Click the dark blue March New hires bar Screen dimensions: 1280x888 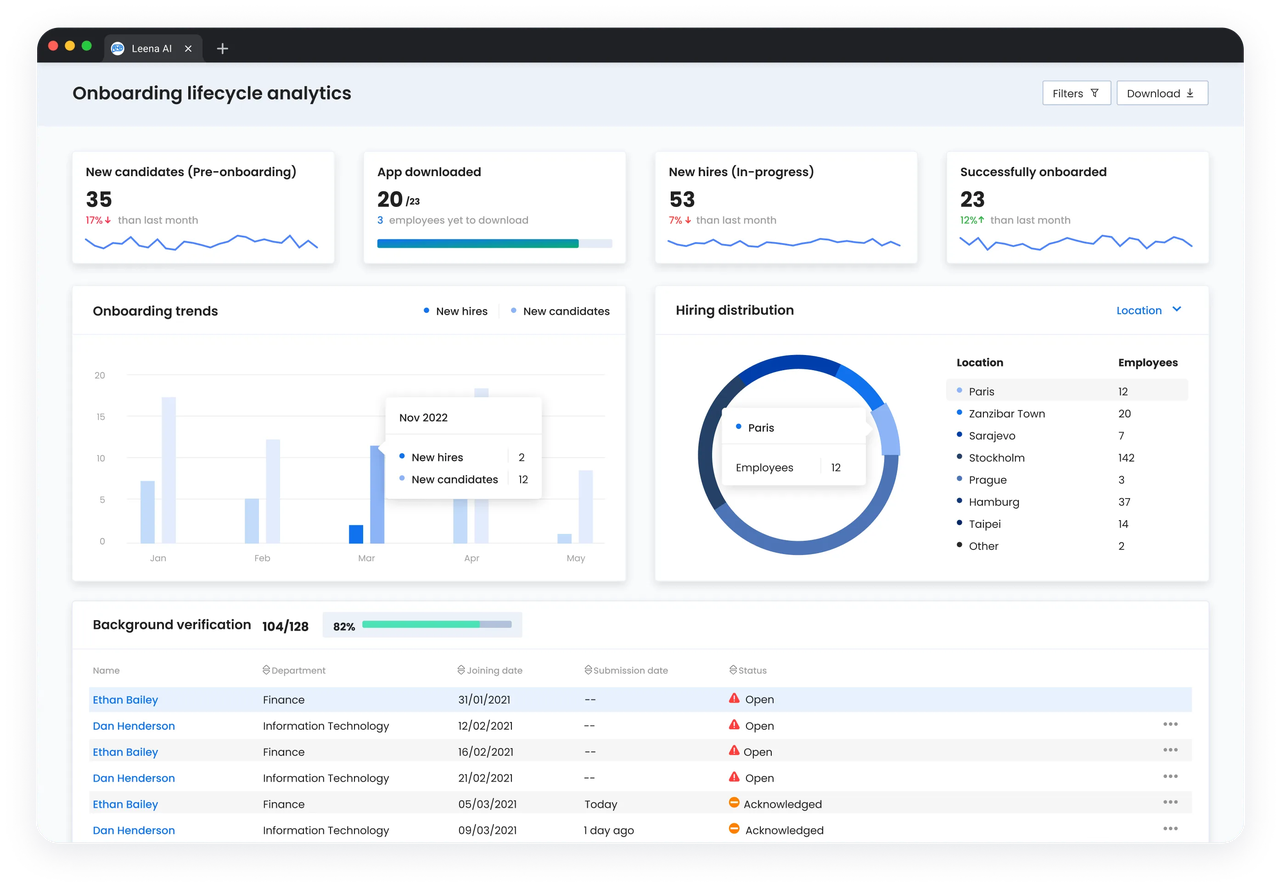coord(356,534)
